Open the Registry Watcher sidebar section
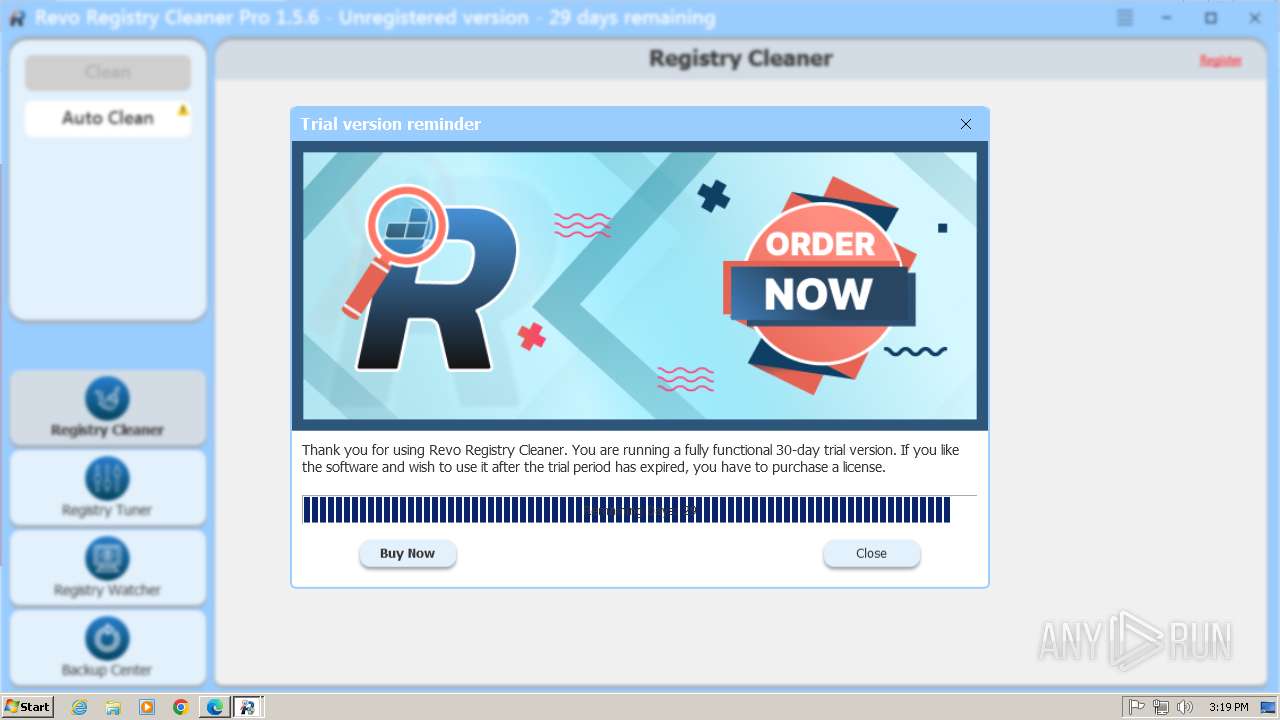 [x=108, y=568]
